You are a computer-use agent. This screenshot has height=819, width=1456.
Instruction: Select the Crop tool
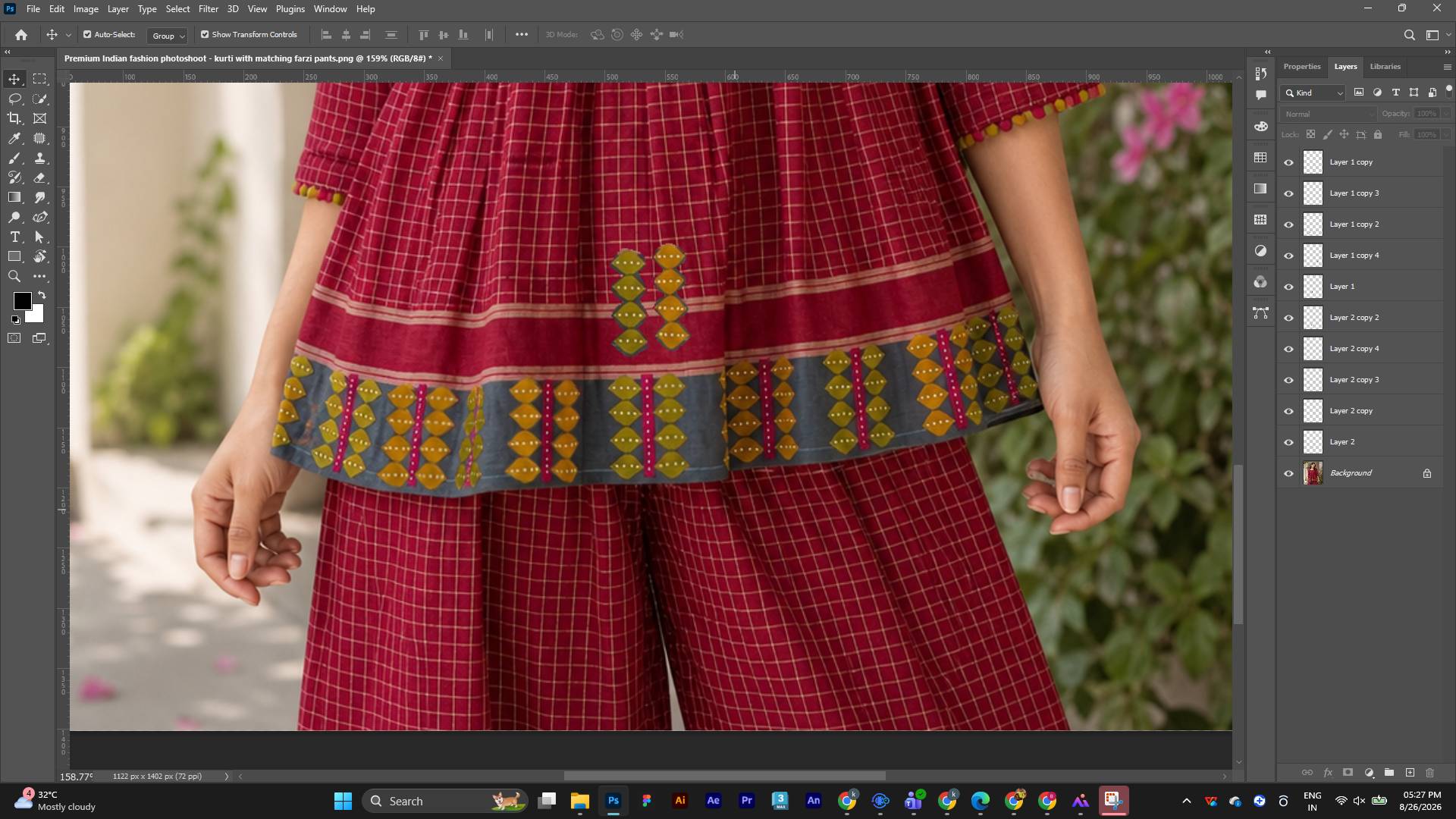coord(14,118)
